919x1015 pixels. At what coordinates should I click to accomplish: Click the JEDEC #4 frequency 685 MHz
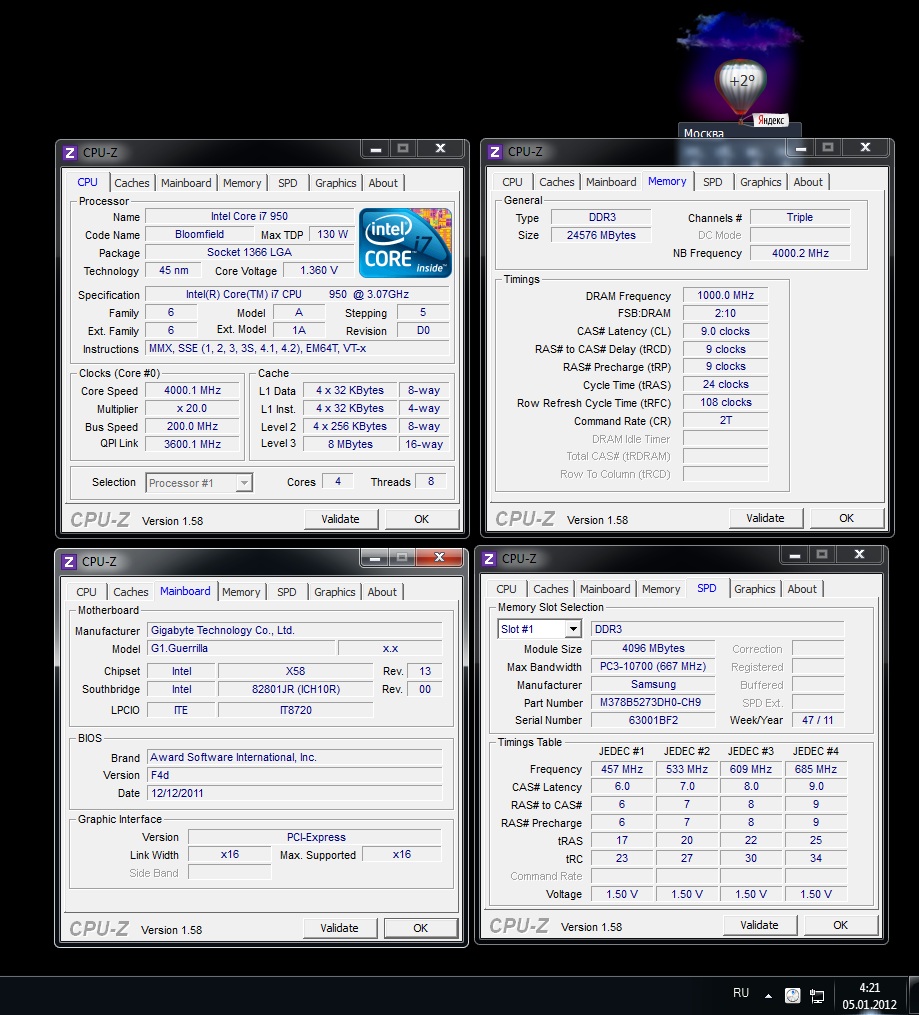click(815, 769)
